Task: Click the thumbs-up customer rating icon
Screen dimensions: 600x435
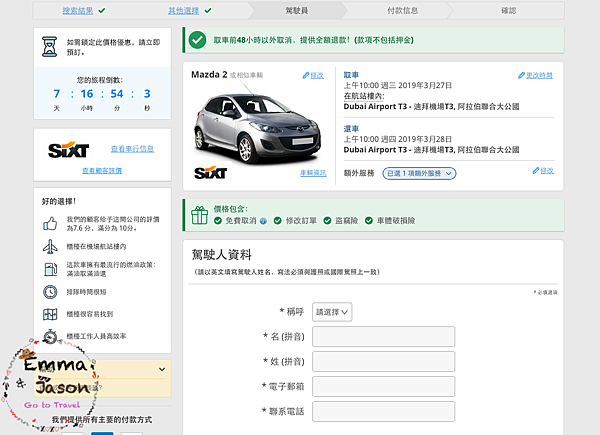Action: (49, 224)
